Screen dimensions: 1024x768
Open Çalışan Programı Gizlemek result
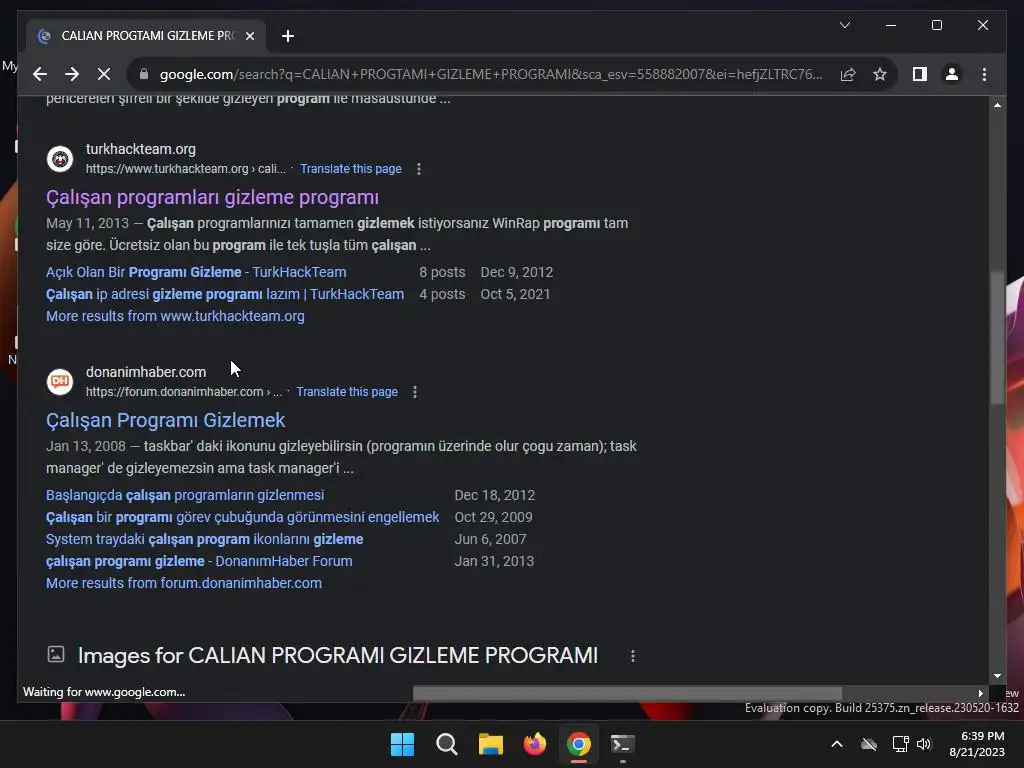click(165, 420)
